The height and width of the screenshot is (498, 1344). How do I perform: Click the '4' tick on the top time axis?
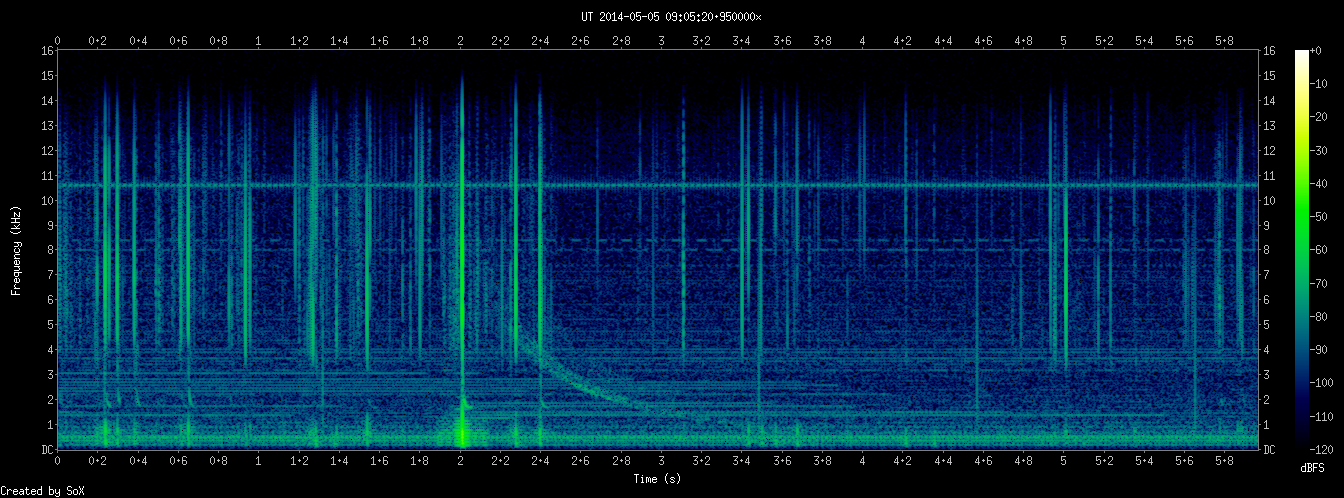[863, 41]
